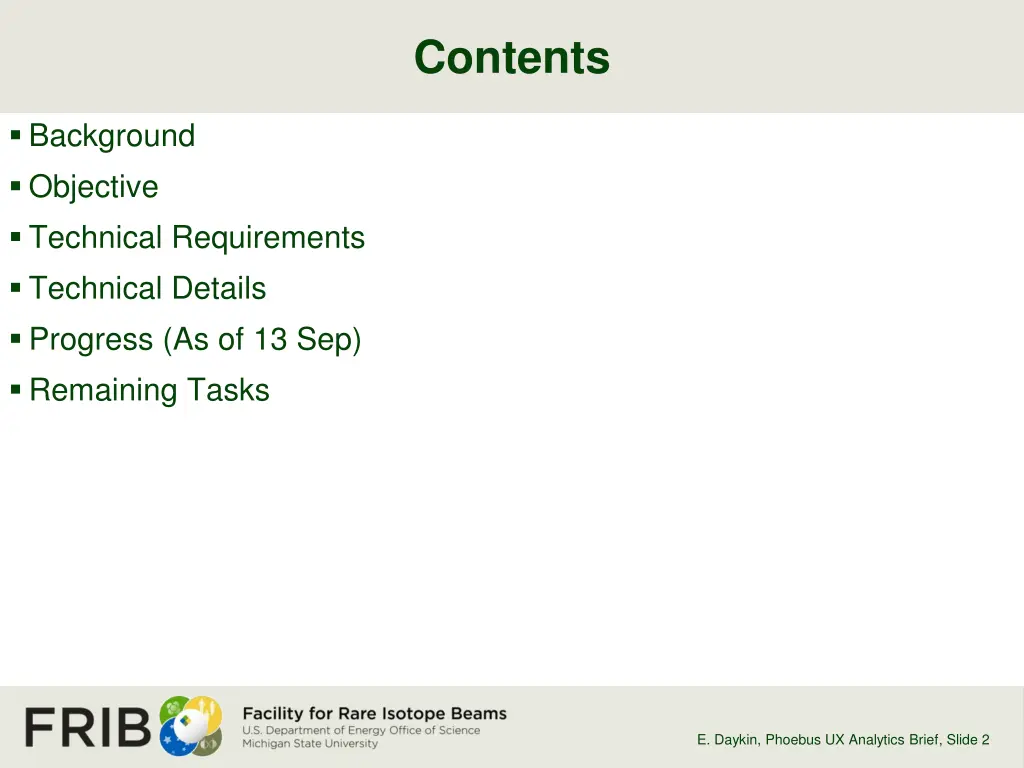Image resolution: width=1024 pixels, height=768 pixels.
Task: Click the Contents slide title
Action: pos(512,57)
